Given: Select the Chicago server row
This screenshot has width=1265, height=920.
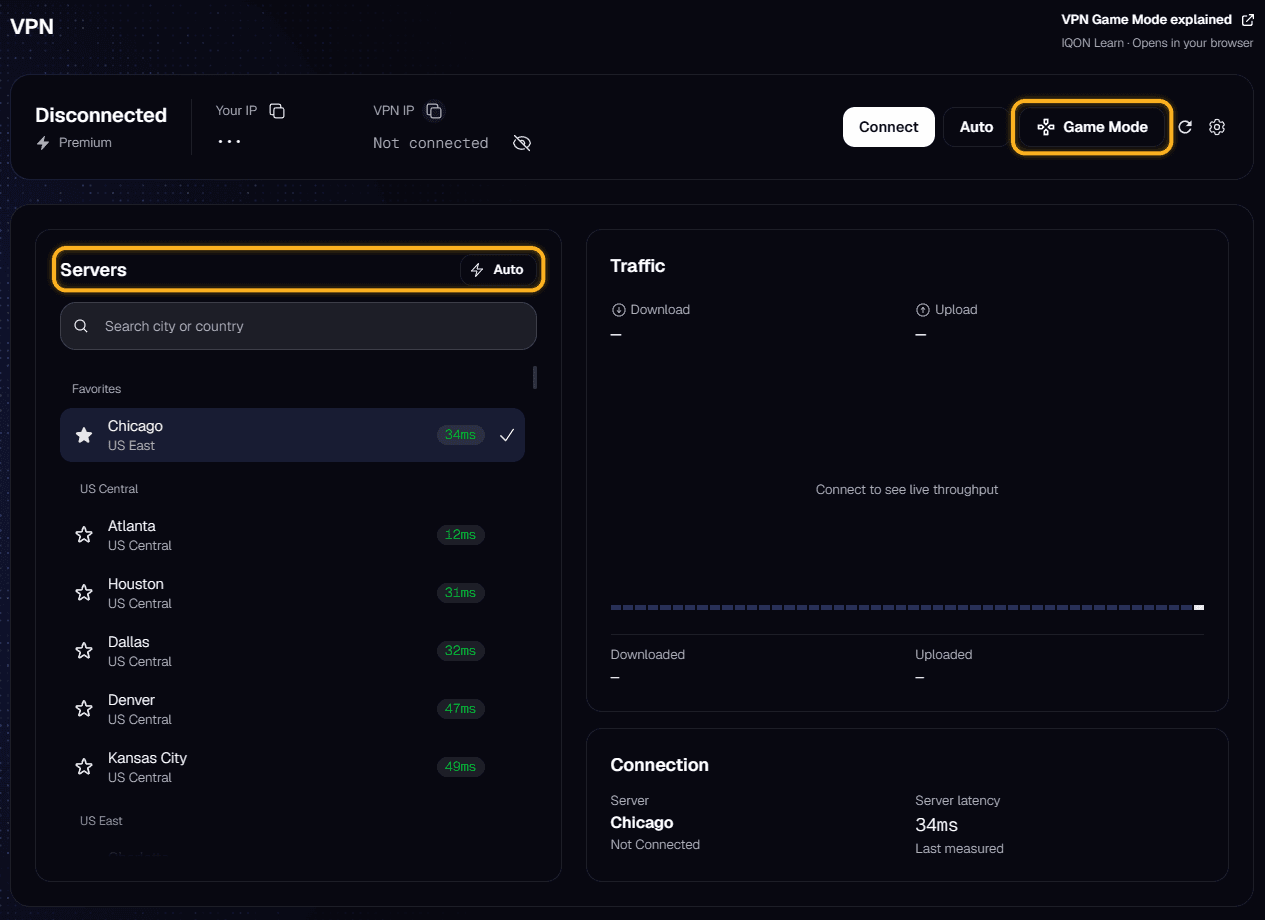Looking at the screenshot, I should (292, 435).
